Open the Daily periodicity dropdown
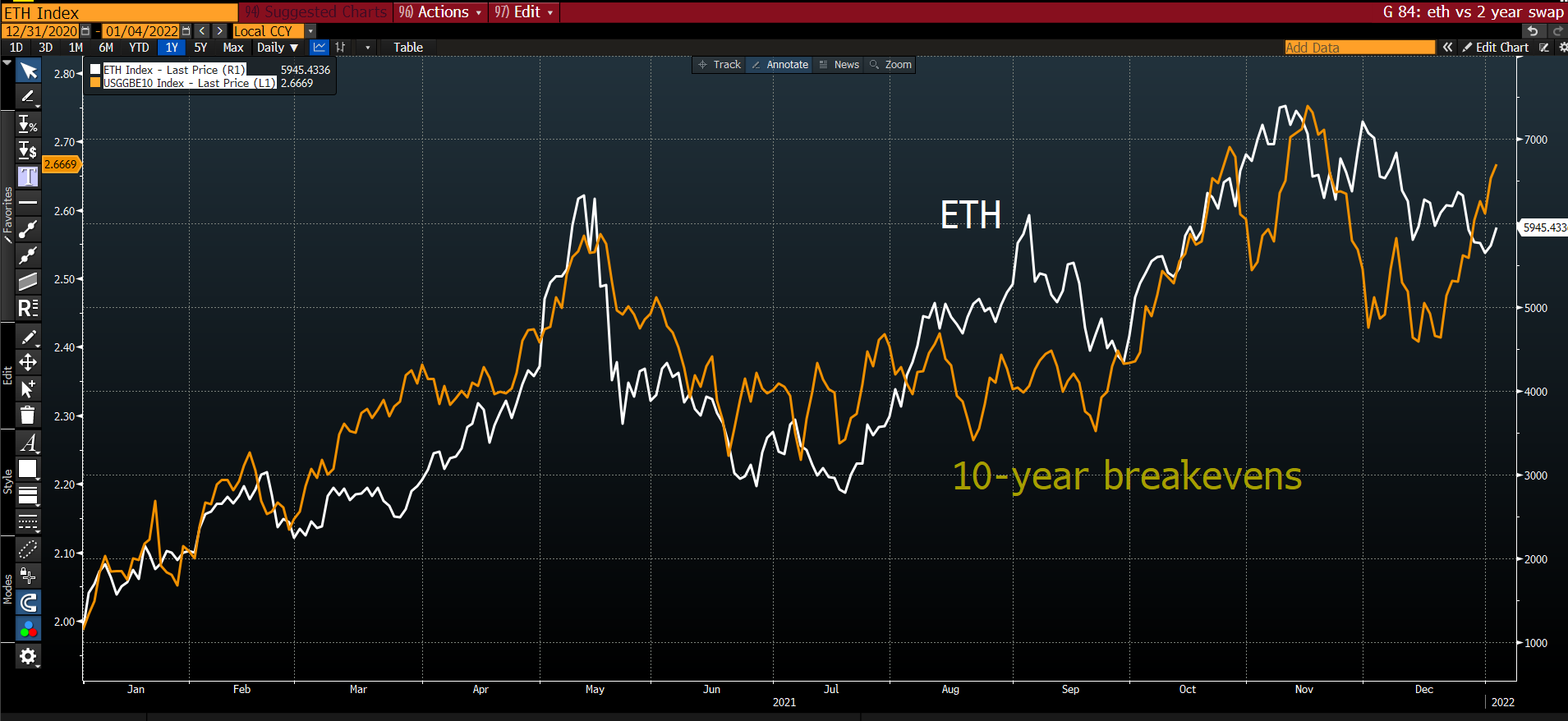Viewport: 1568px width, 721px height. pyautogui.click(x=277, y=48)
